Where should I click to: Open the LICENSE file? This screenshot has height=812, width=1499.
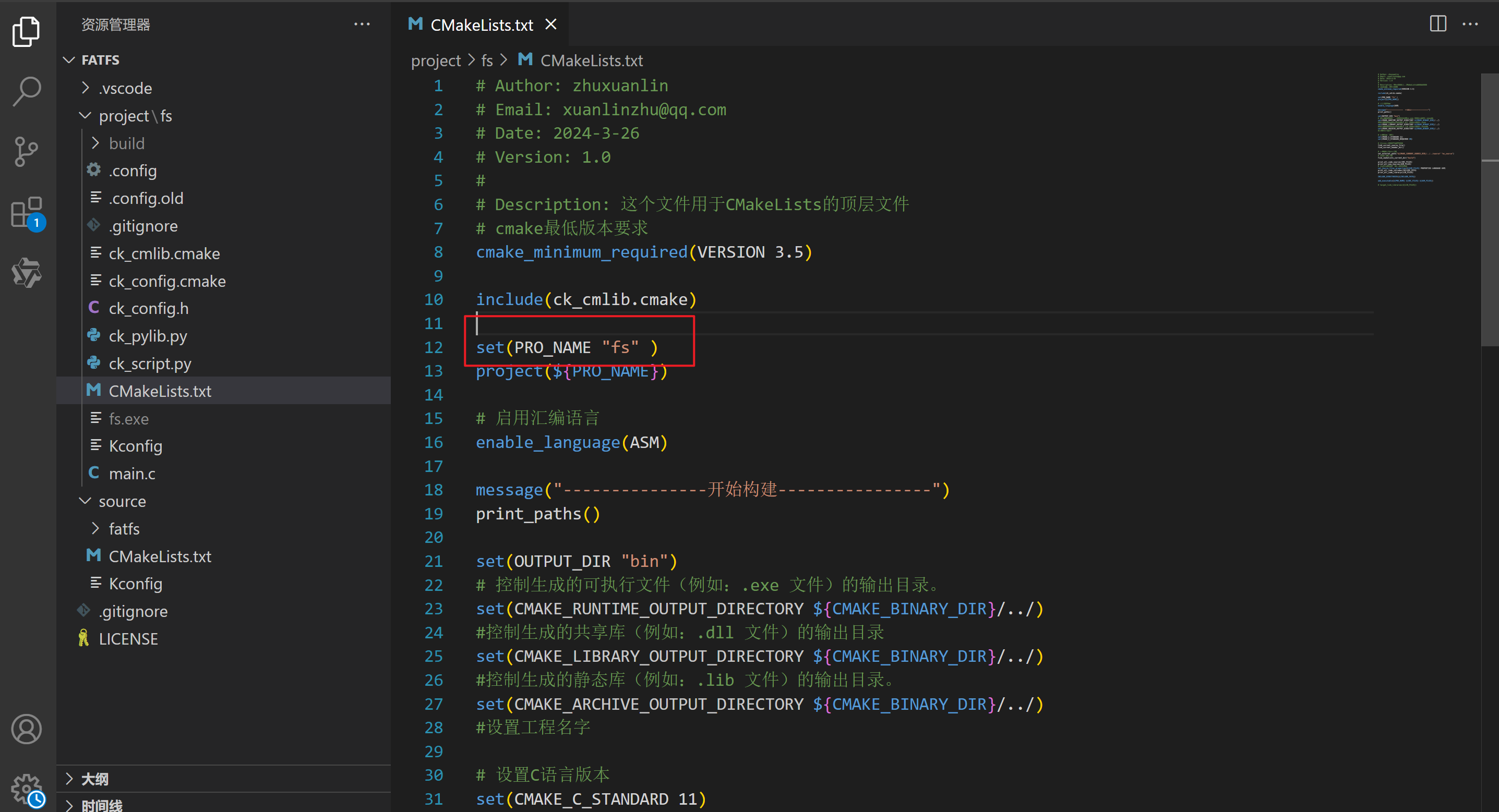coord(223,639)
